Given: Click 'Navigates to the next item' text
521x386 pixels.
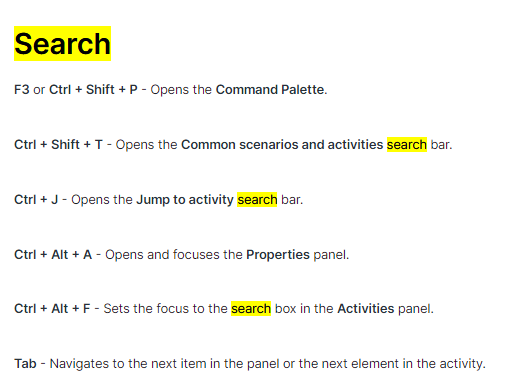Looking at the screenshot, I should tap(128, 364).
